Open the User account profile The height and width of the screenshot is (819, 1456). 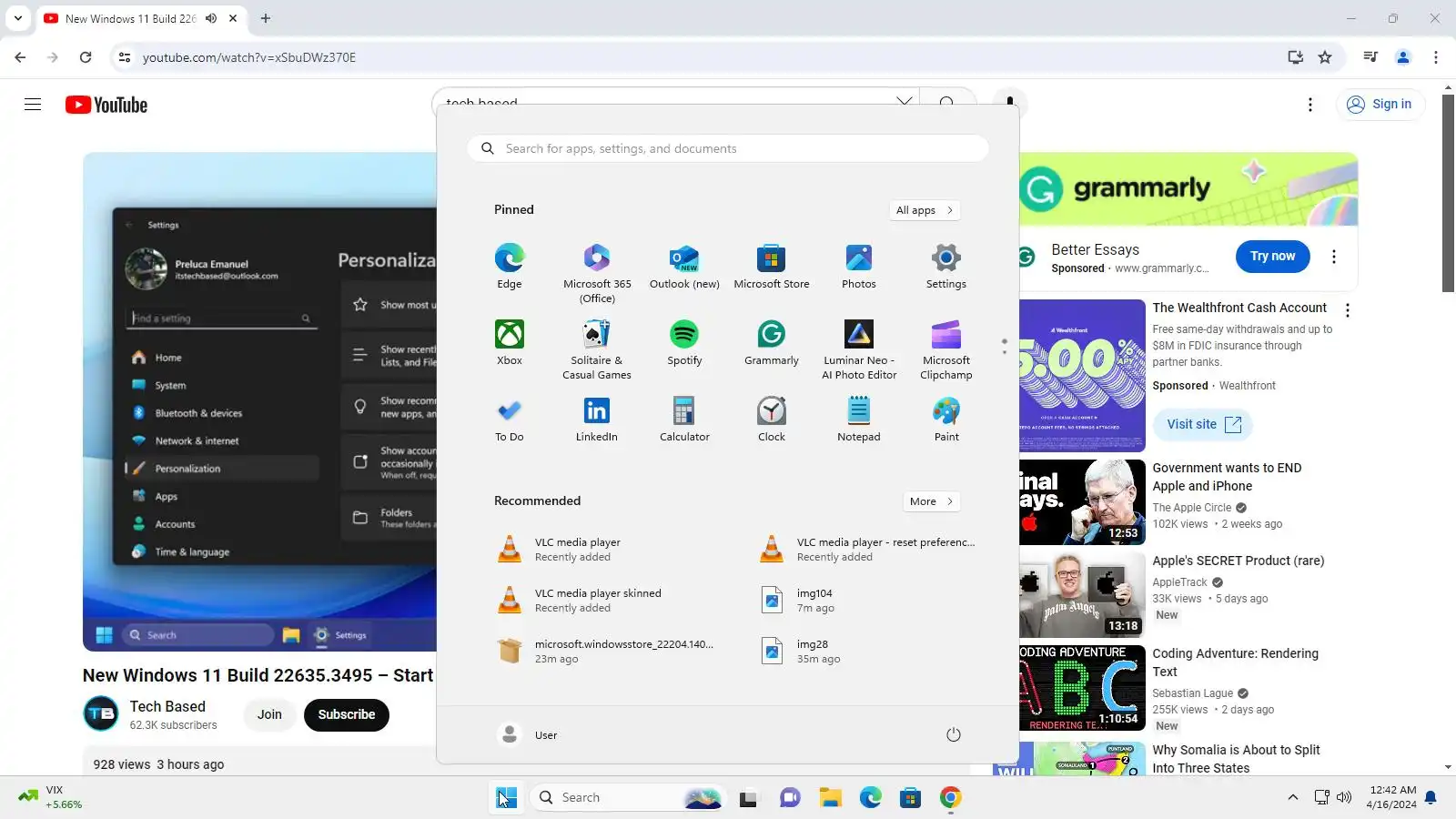pos(528,734)
